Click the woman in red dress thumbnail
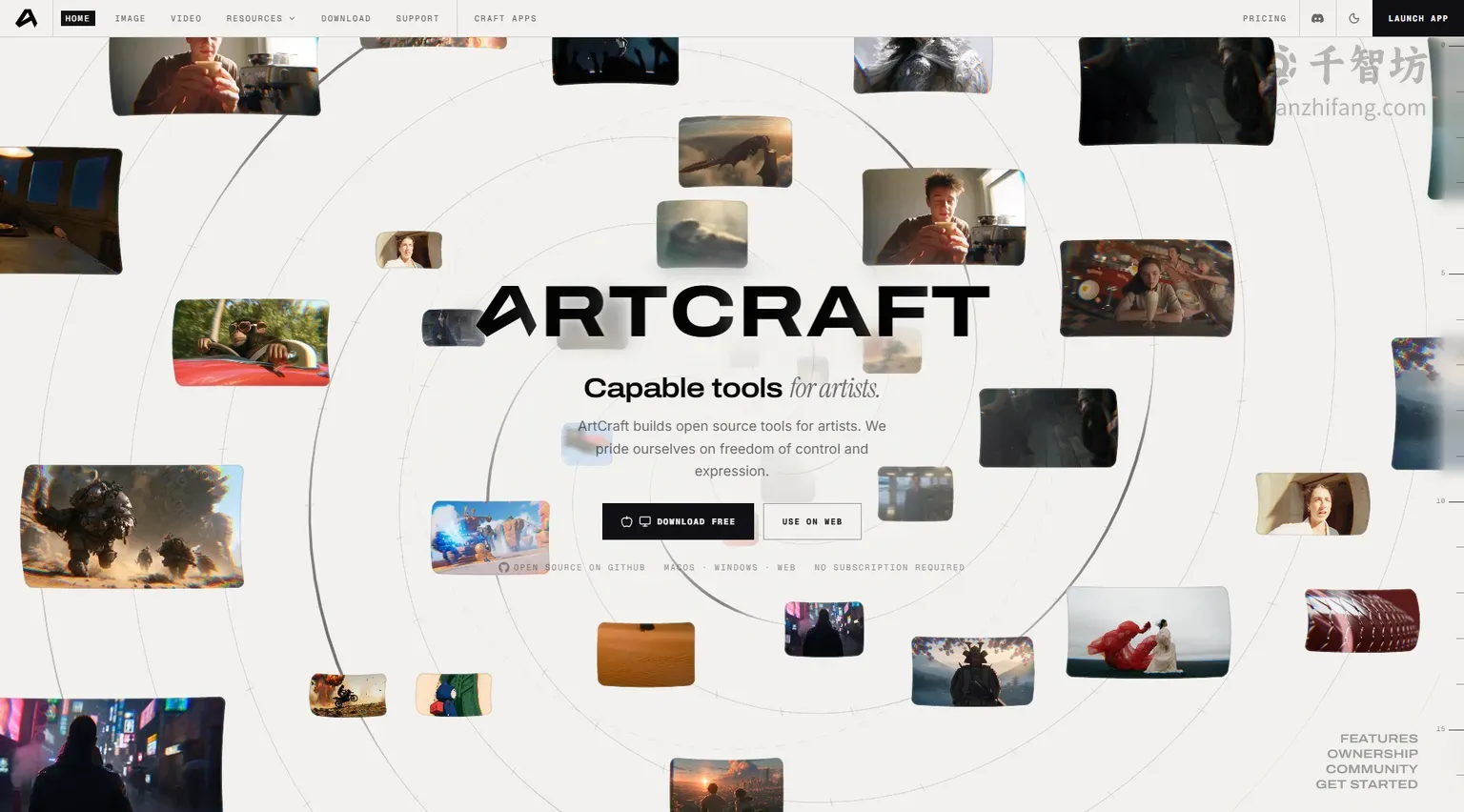Screen dimensions: 1464x812 (x=1148, y=632)
